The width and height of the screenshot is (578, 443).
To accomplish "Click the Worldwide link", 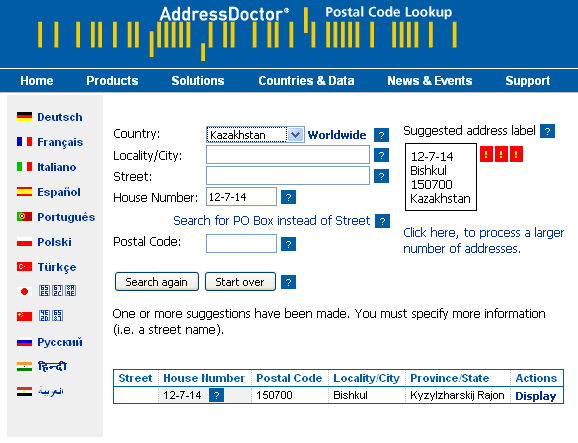I will [337, 135].
